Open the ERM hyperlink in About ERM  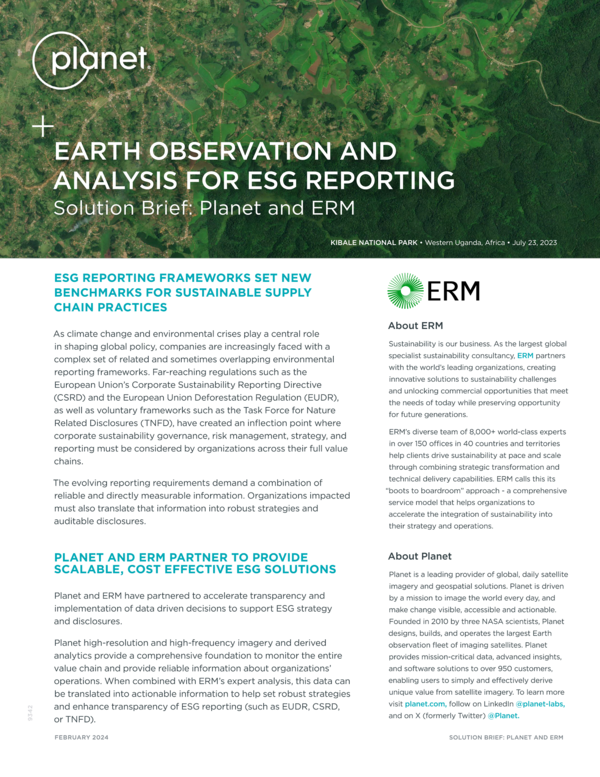[525, 355]
